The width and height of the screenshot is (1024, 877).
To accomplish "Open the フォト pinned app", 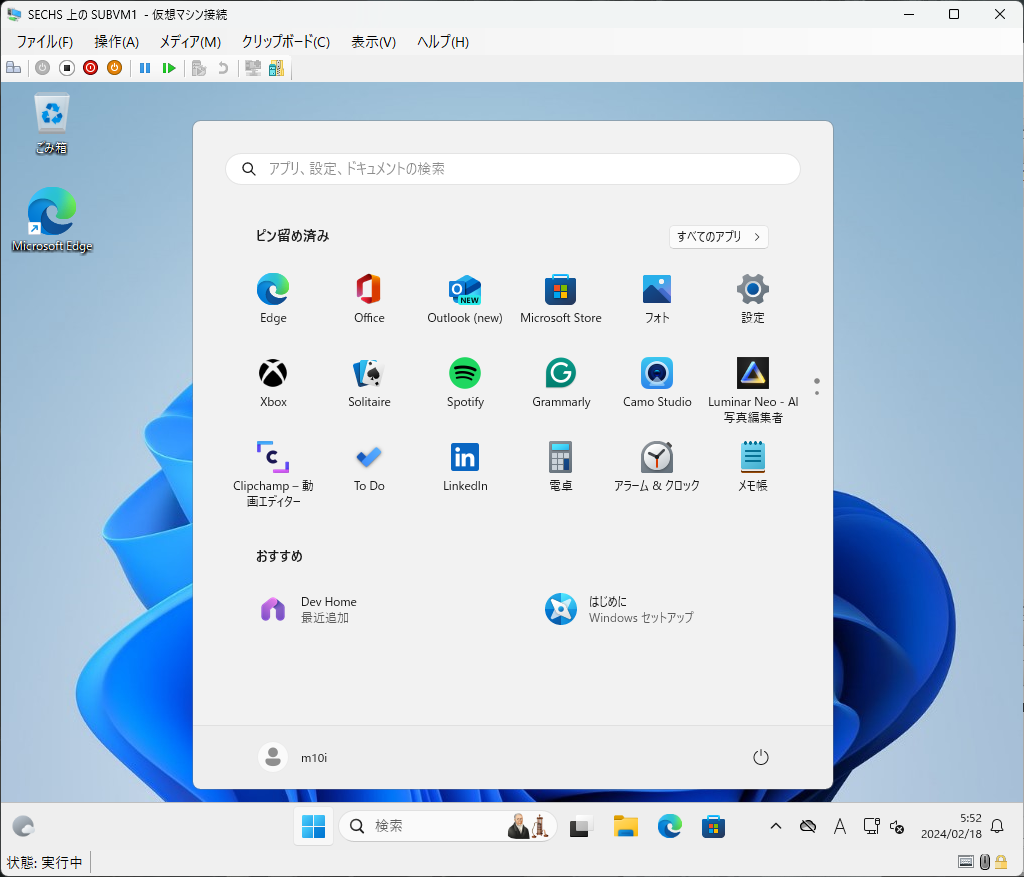I will [x=656, y=298].
